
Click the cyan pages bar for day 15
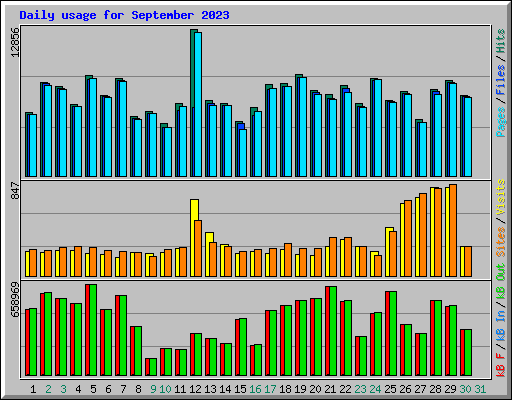(243, 153)
